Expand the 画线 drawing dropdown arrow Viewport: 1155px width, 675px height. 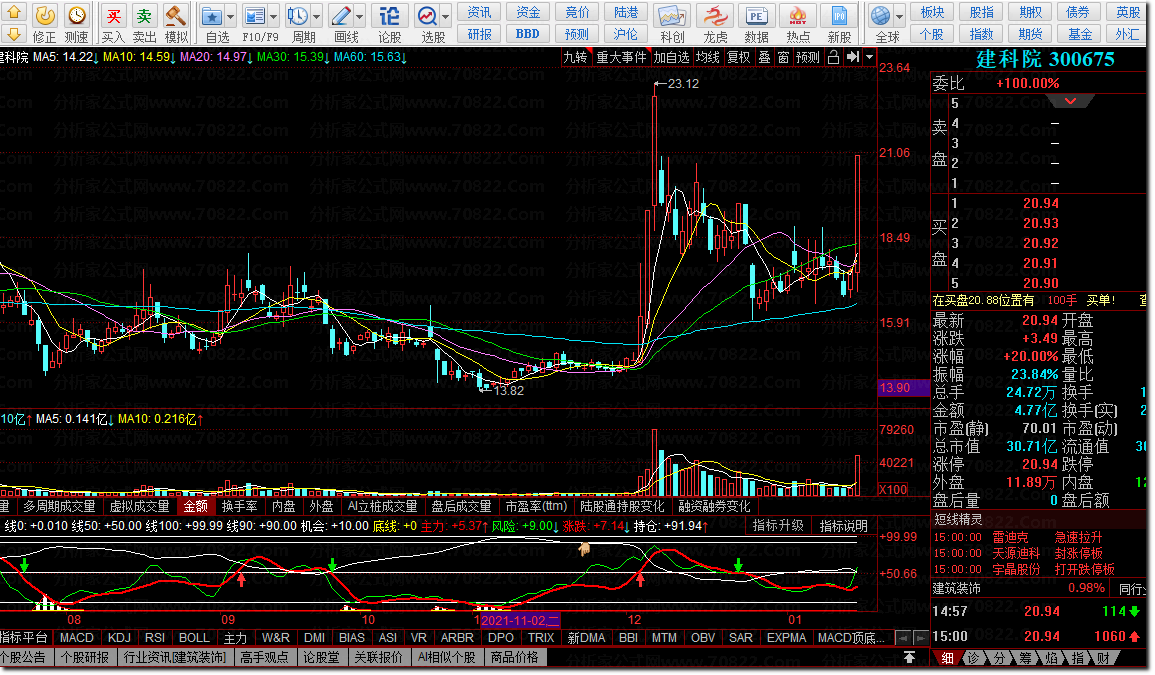pos(360,16)
